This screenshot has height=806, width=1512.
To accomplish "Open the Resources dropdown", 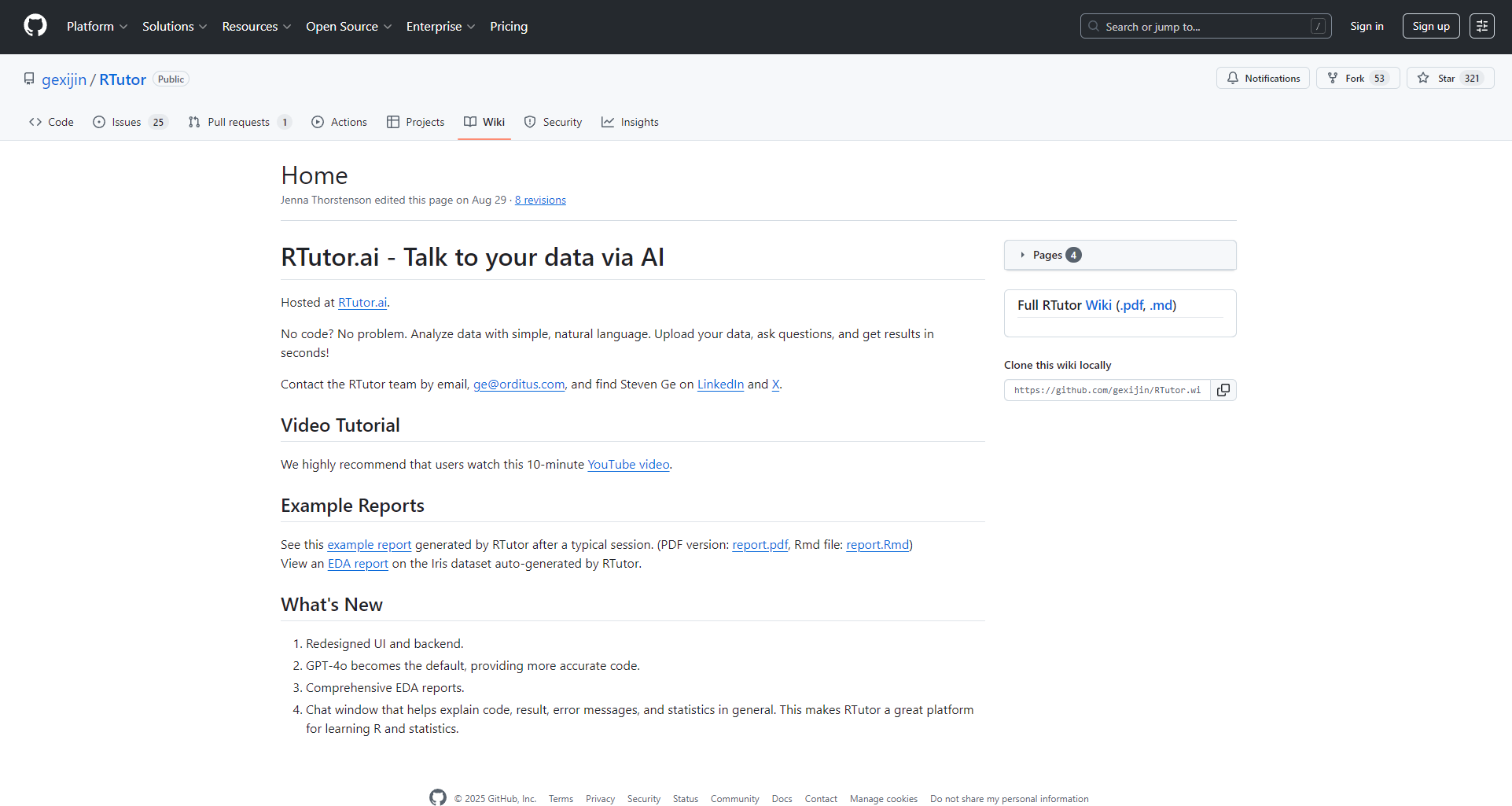I will 250,26.
